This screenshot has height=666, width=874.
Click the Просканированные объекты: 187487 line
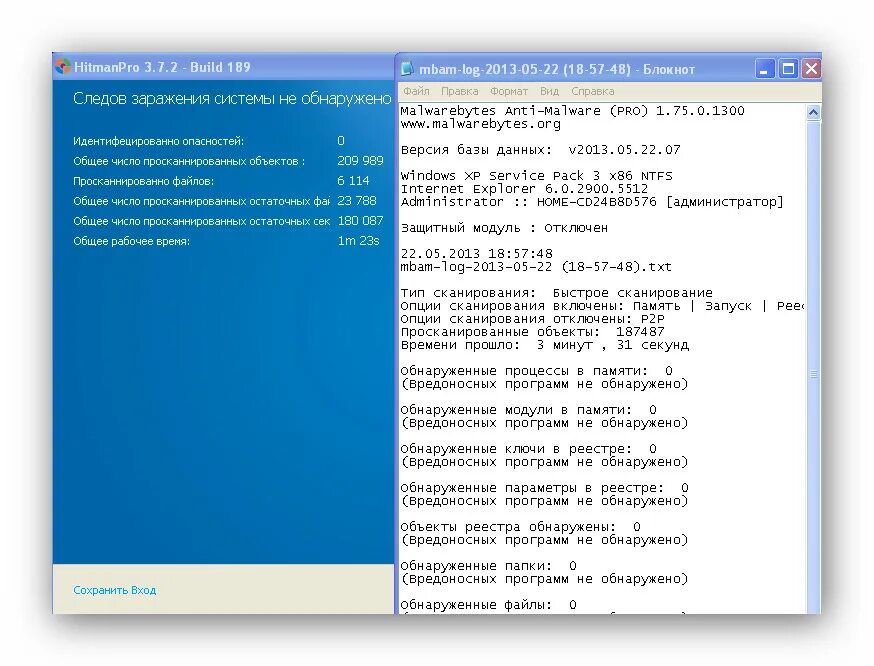click(532, 332)
